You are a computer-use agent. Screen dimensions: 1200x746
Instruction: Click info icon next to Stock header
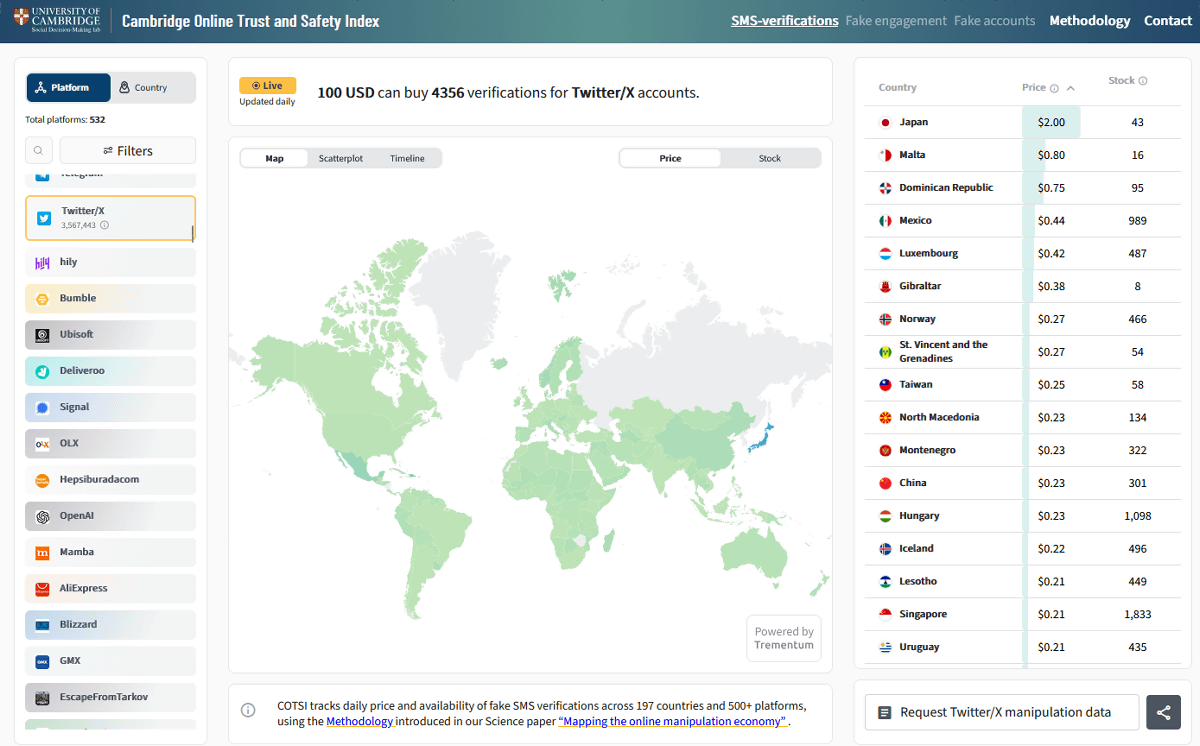click(x=1143, y=81)
